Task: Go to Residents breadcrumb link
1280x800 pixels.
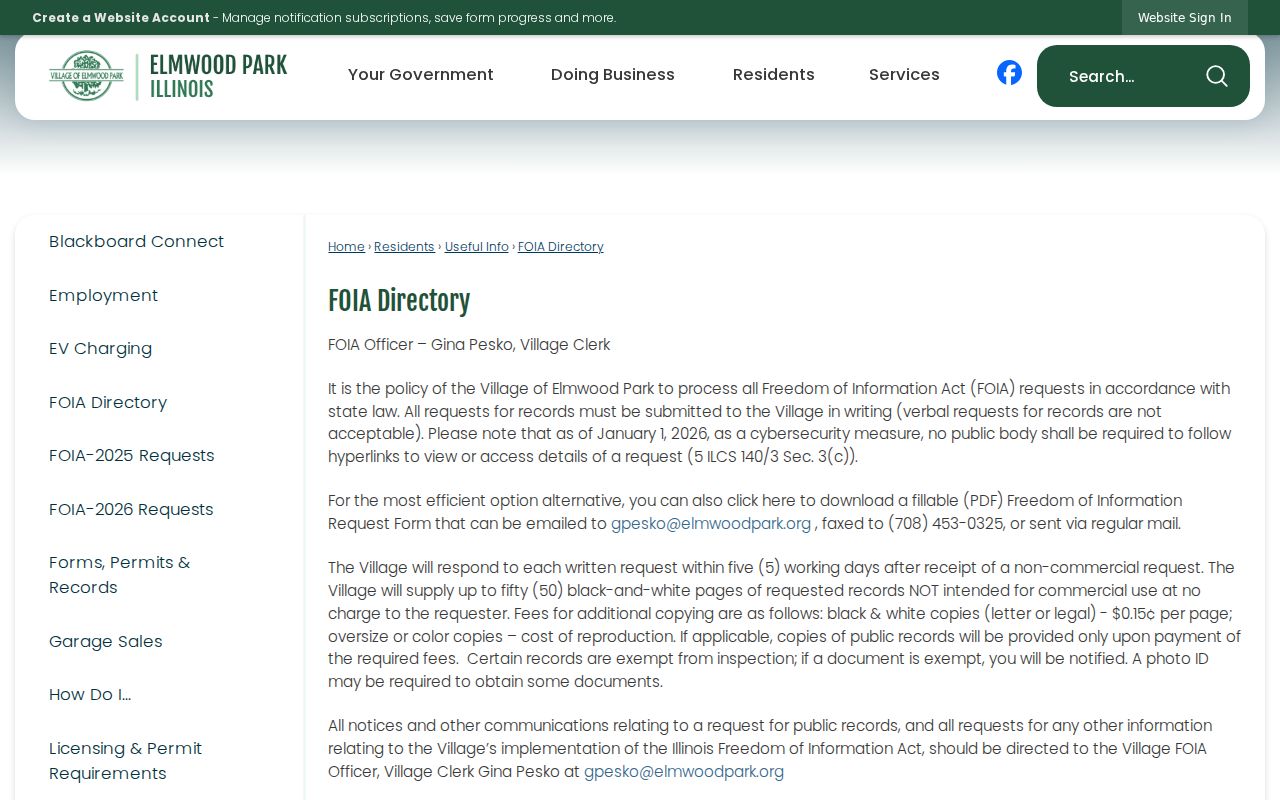Action: click(x=404, y=247)
